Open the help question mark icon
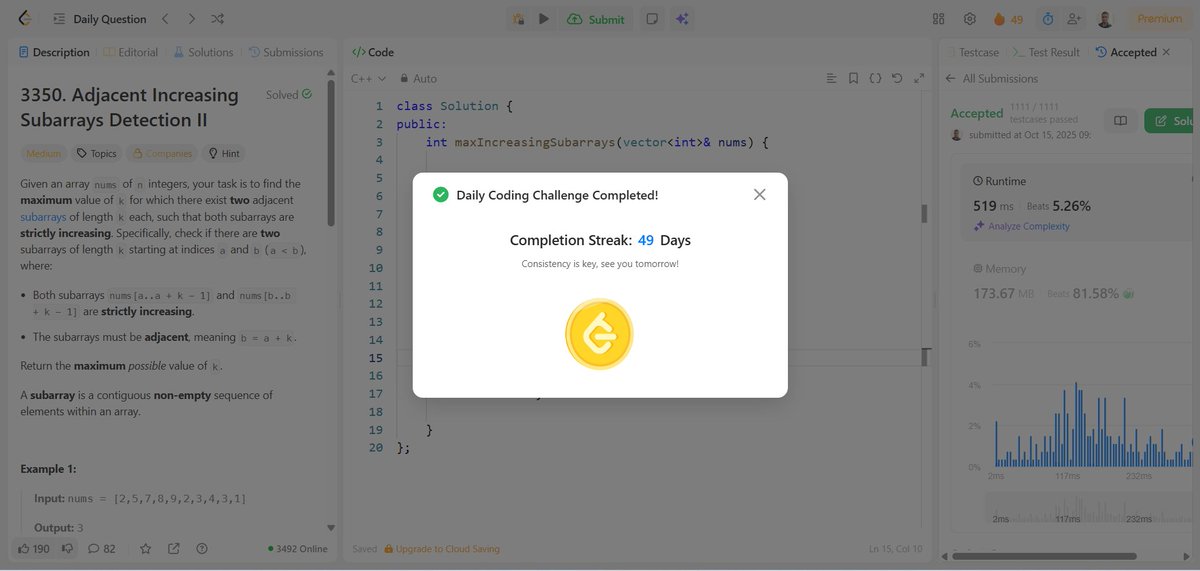The width and height of the screenshot is (1200, 571). pos(202,548)
